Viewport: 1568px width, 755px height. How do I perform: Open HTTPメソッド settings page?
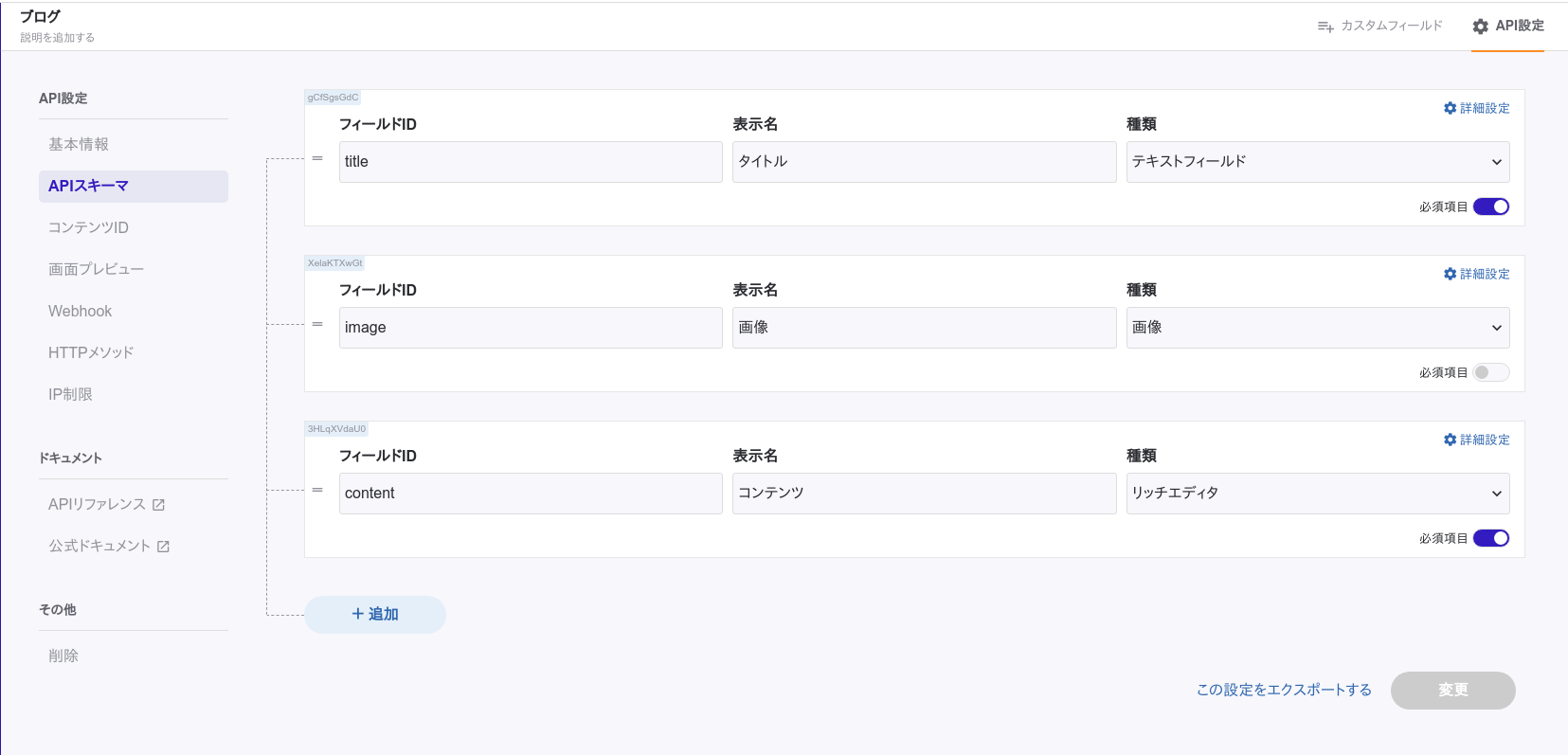tap(134, 352)
